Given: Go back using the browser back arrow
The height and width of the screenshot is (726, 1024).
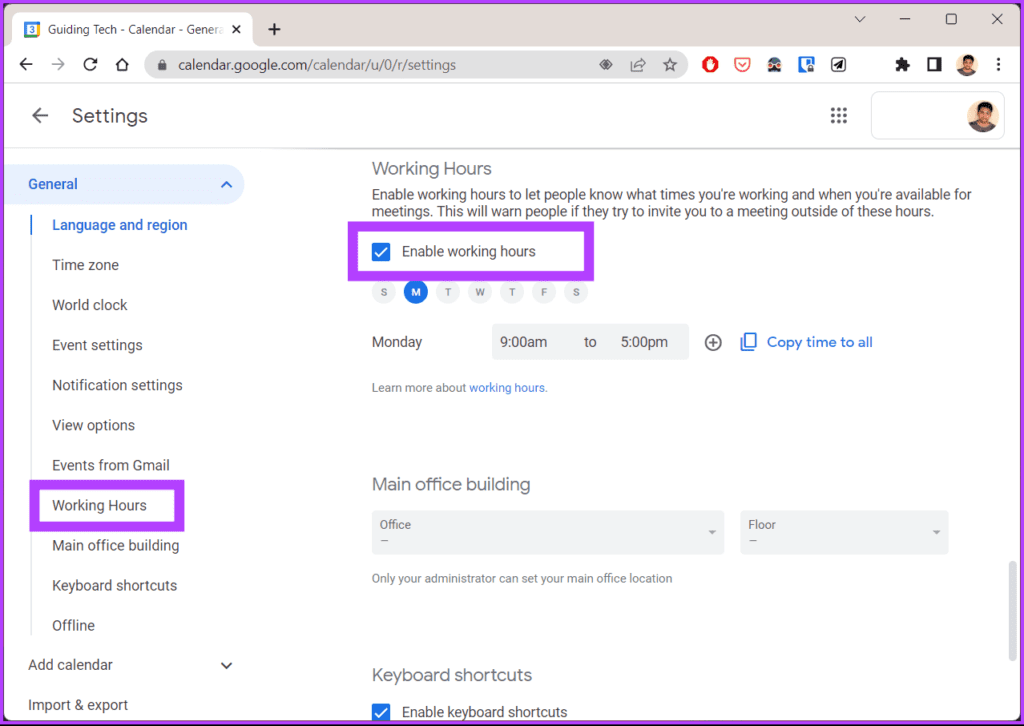Looking at the screenshot, I should tap(26, 65).
